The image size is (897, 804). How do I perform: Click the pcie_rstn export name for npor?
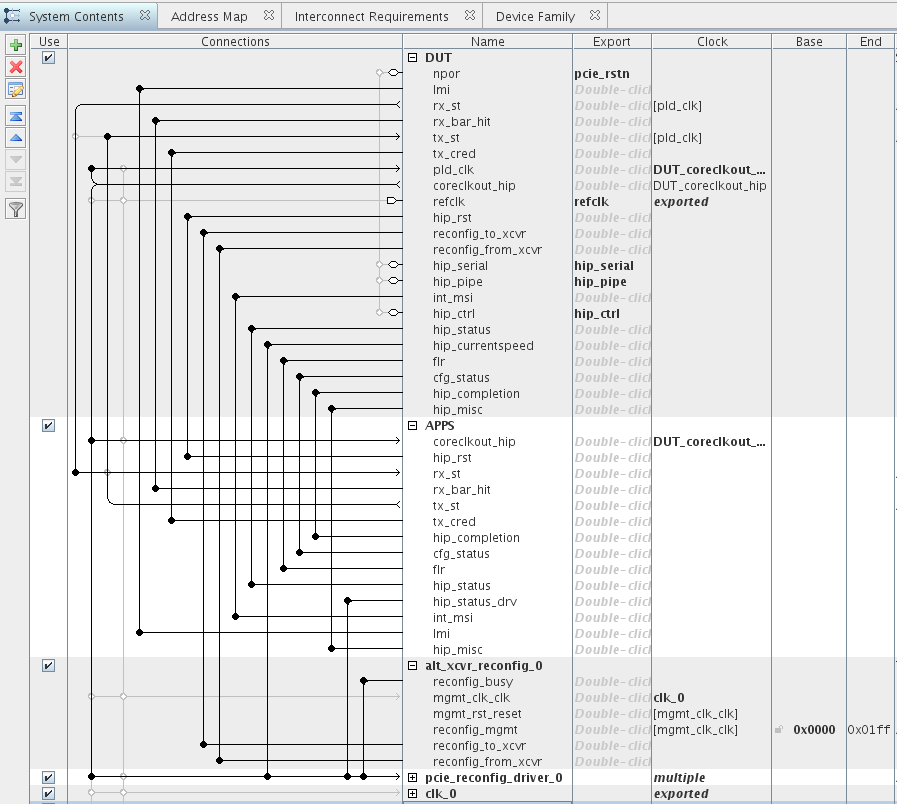coord(601,74)
